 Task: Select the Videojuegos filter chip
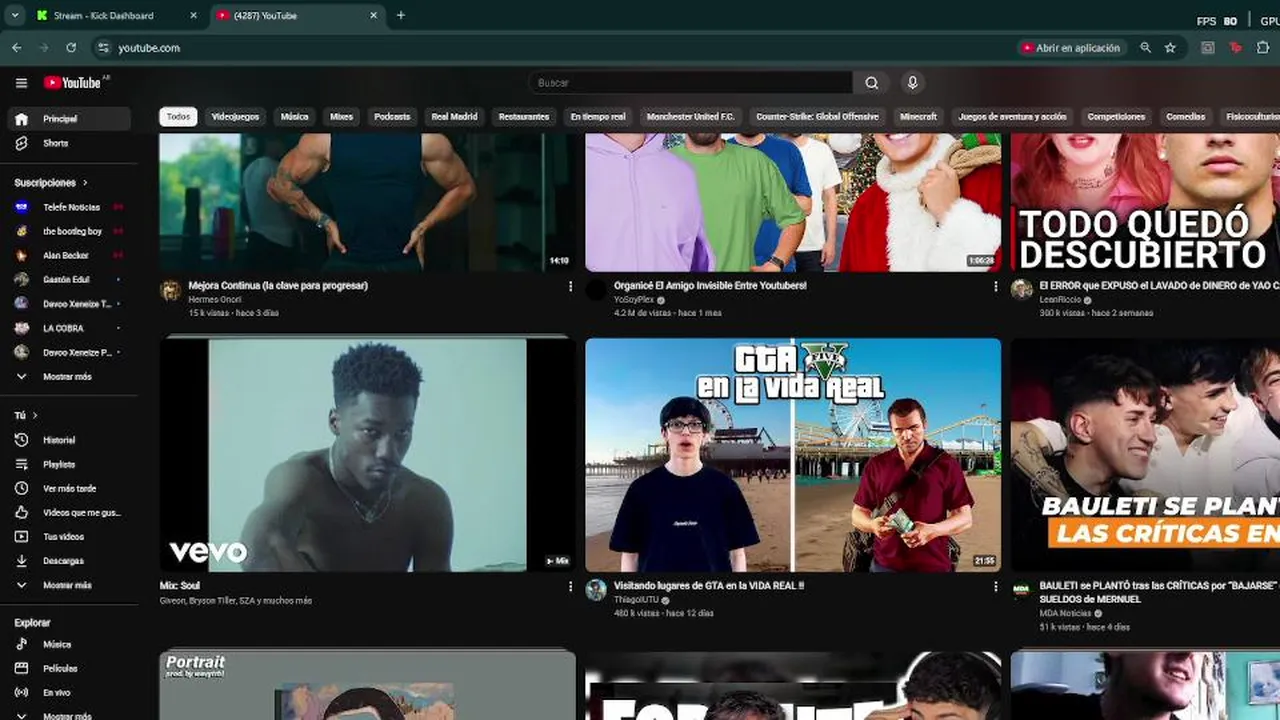click(x=235, y=117)
